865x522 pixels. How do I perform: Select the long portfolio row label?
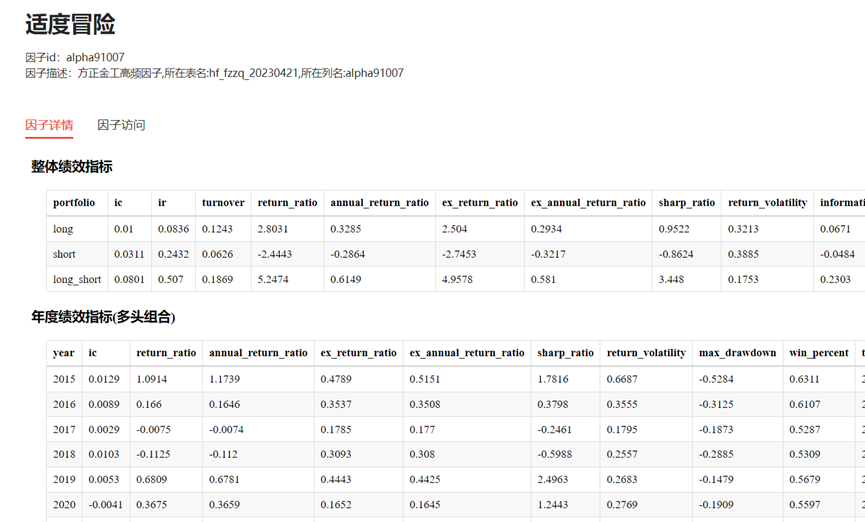(63, 229)
